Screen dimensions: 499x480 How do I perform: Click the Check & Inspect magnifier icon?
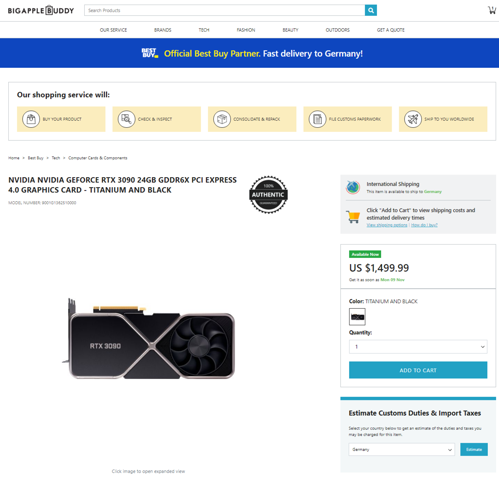coord(126,119)
